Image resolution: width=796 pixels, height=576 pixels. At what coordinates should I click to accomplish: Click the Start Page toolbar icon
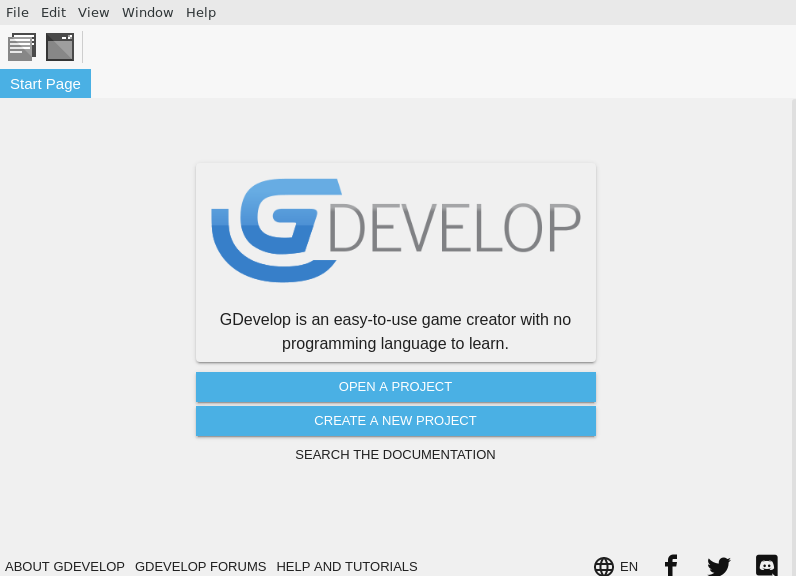coord(60,47)
